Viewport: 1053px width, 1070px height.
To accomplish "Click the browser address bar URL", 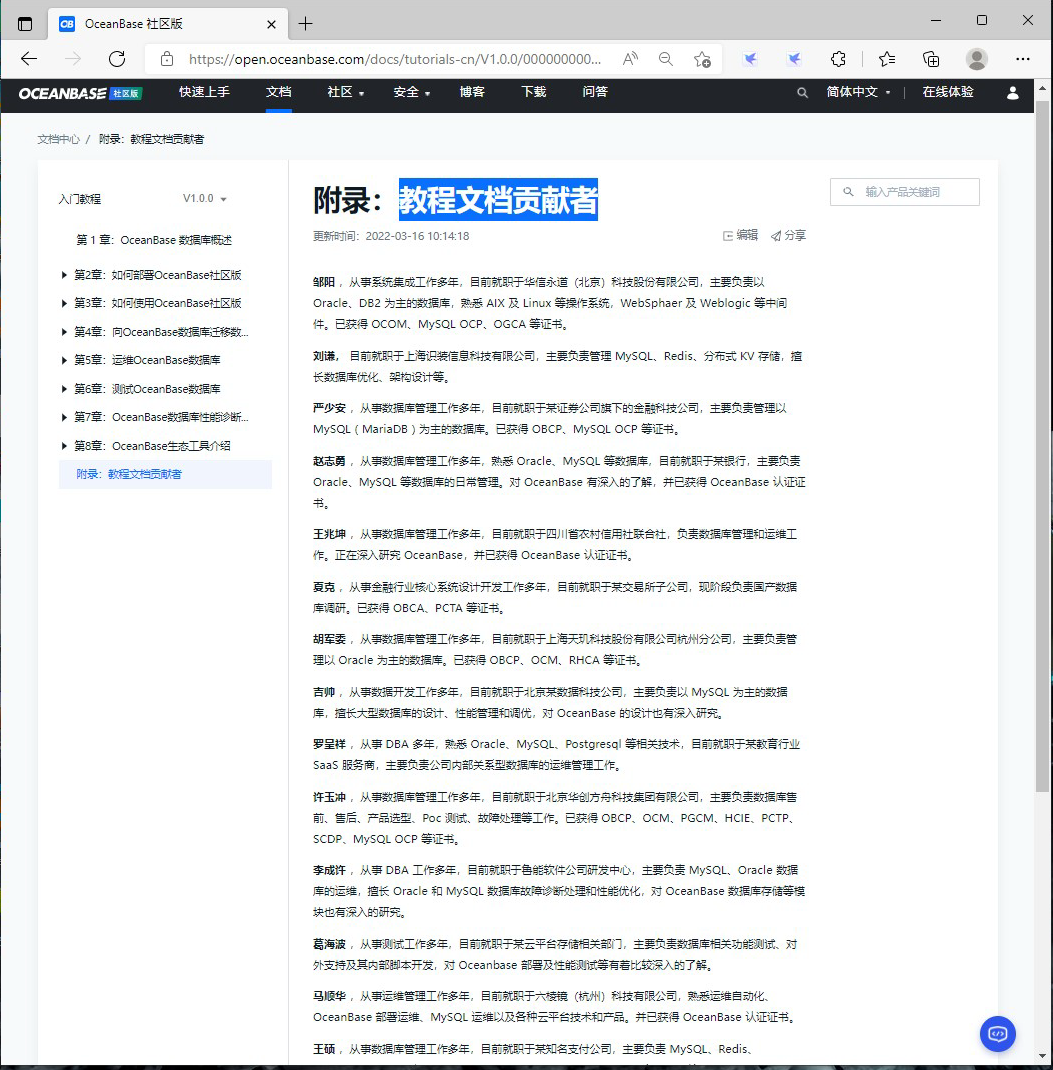I will click(394, 59).
